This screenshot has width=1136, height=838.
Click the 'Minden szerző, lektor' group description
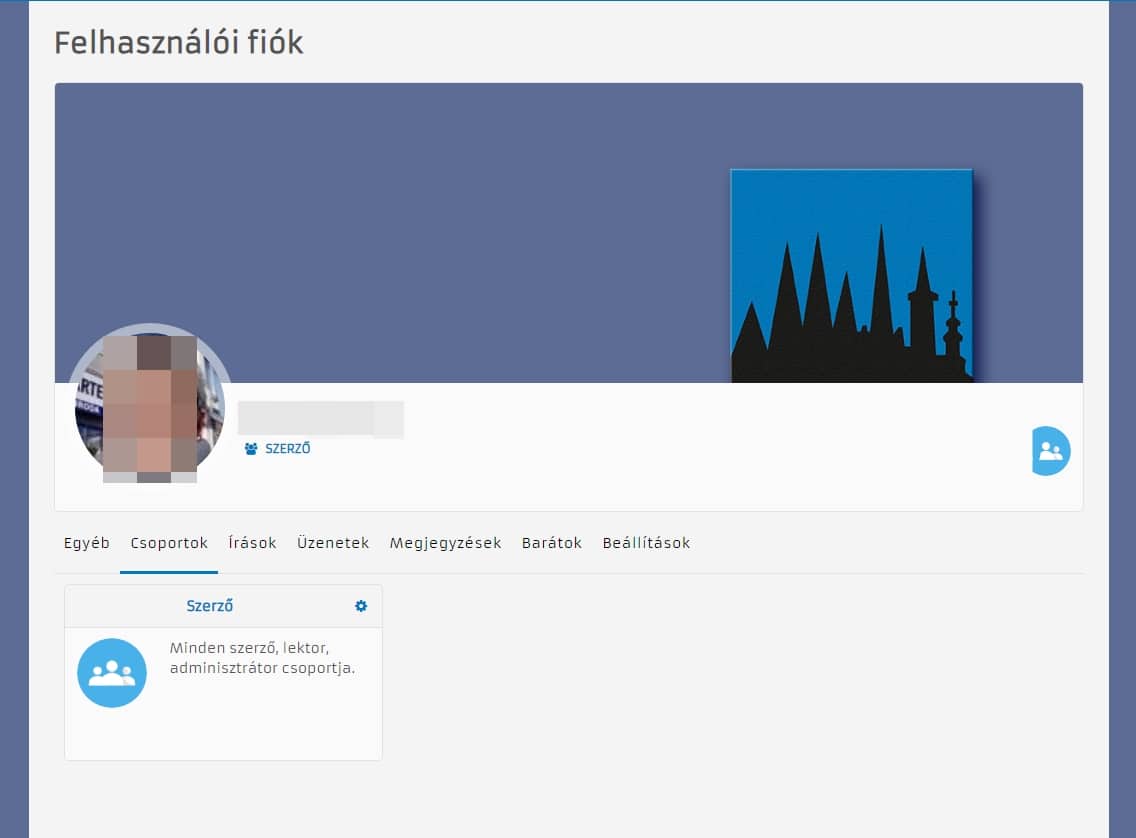click(262, 658)
